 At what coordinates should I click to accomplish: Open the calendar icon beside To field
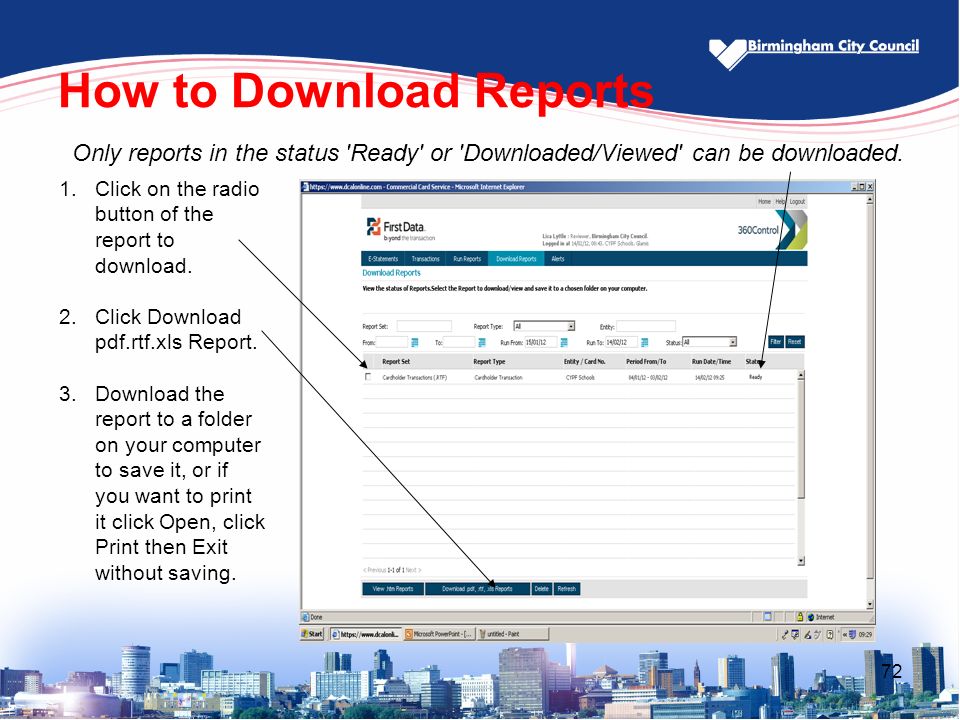click(x=482, y=342)
